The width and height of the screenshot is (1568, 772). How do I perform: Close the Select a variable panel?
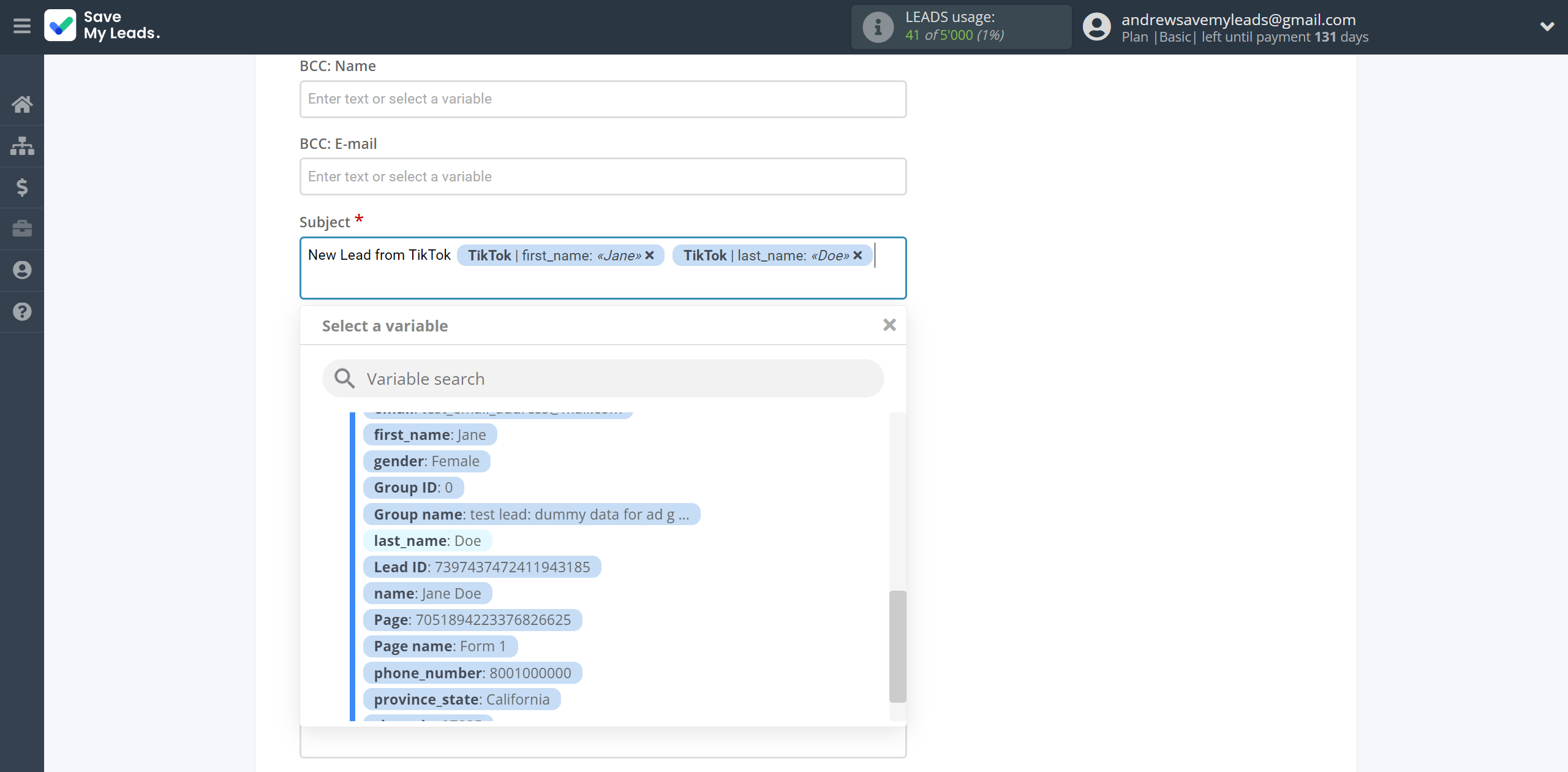point(889,325)
